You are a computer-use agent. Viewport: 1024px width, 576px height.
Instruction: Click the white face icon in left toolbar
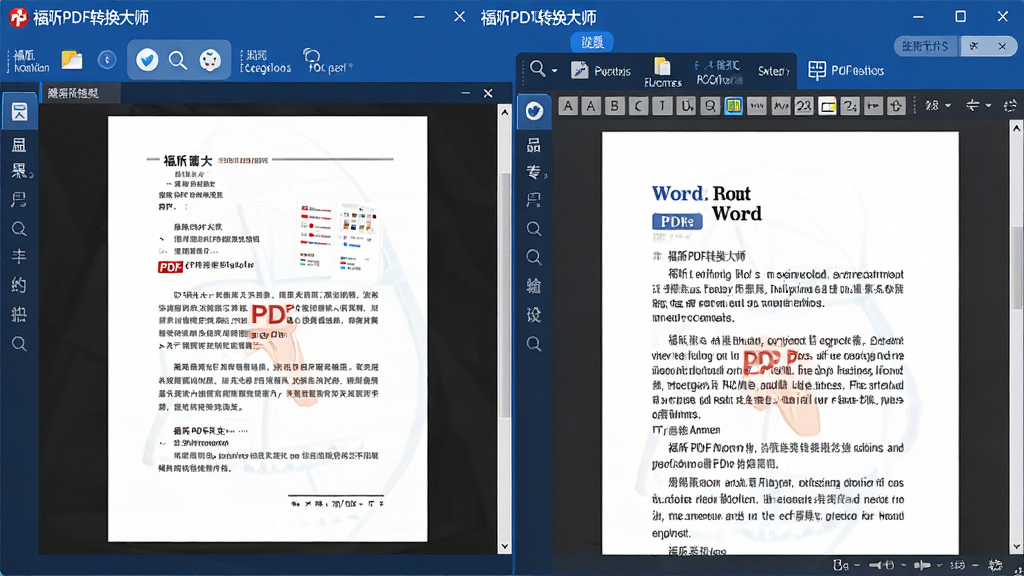(x=210, y=61)
